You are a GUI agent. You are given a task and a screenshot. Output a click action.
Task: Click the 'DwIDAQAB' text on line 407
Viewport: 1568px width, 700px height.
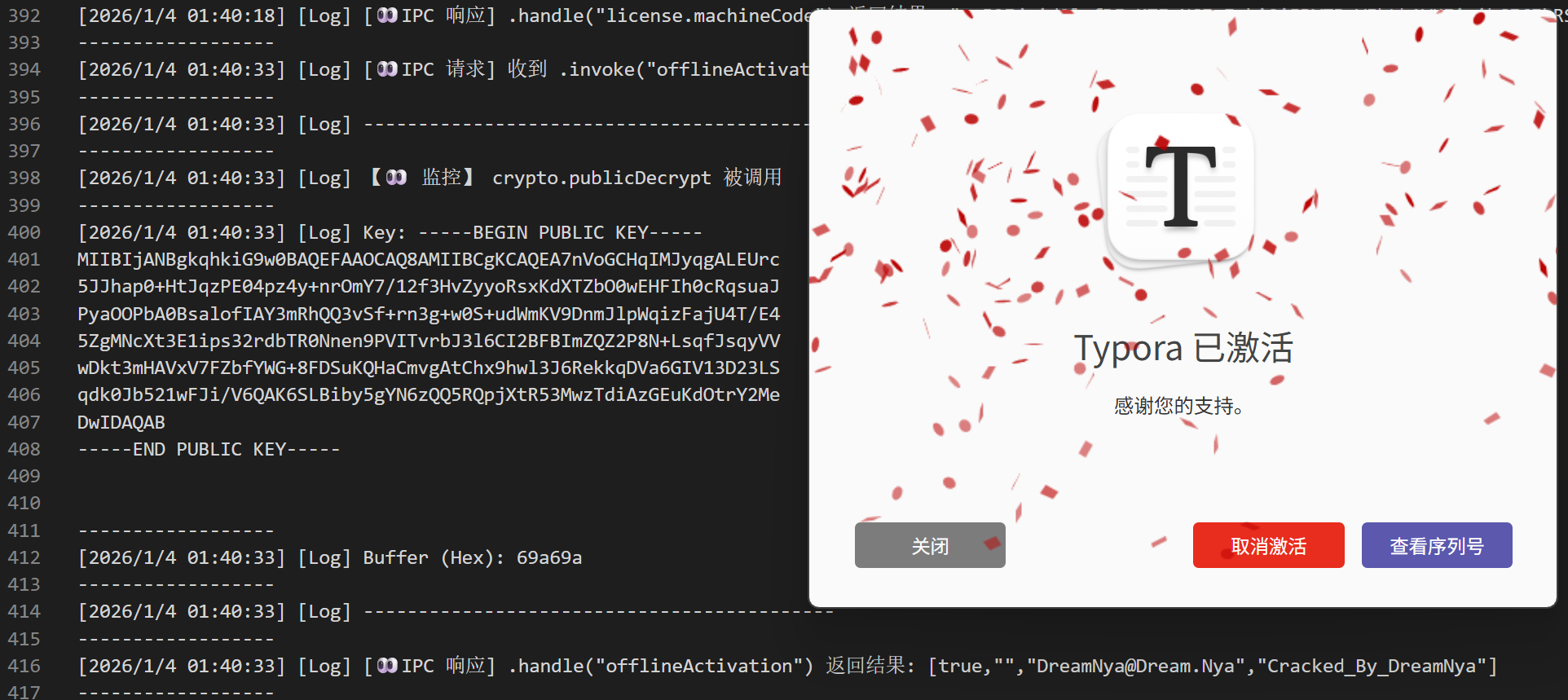pos(121,422)
